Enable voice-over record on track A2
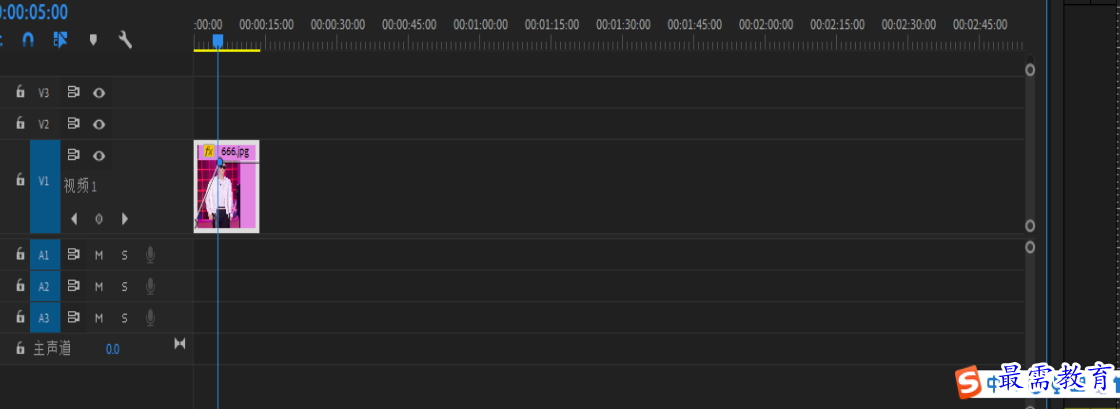 [150, 286]
